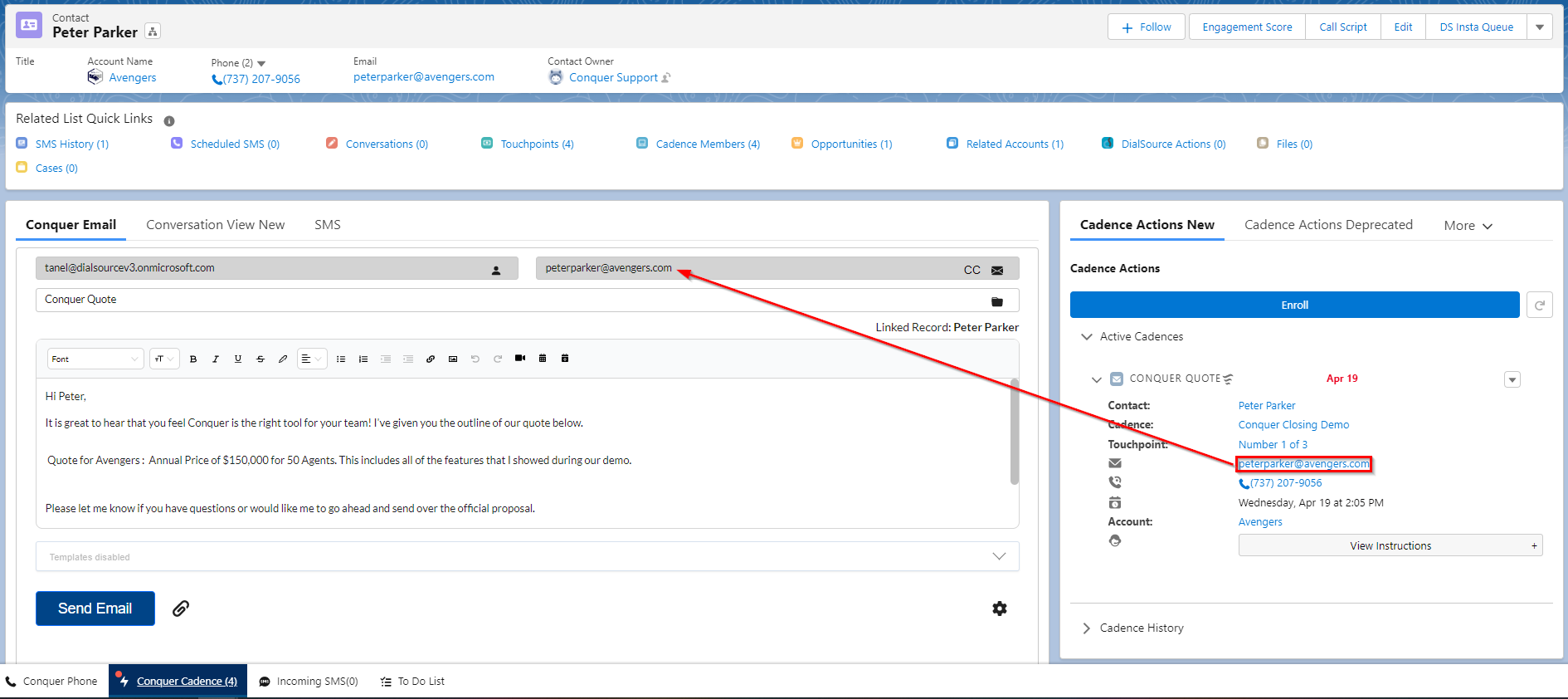Insert a numbered list

point(363,359)
